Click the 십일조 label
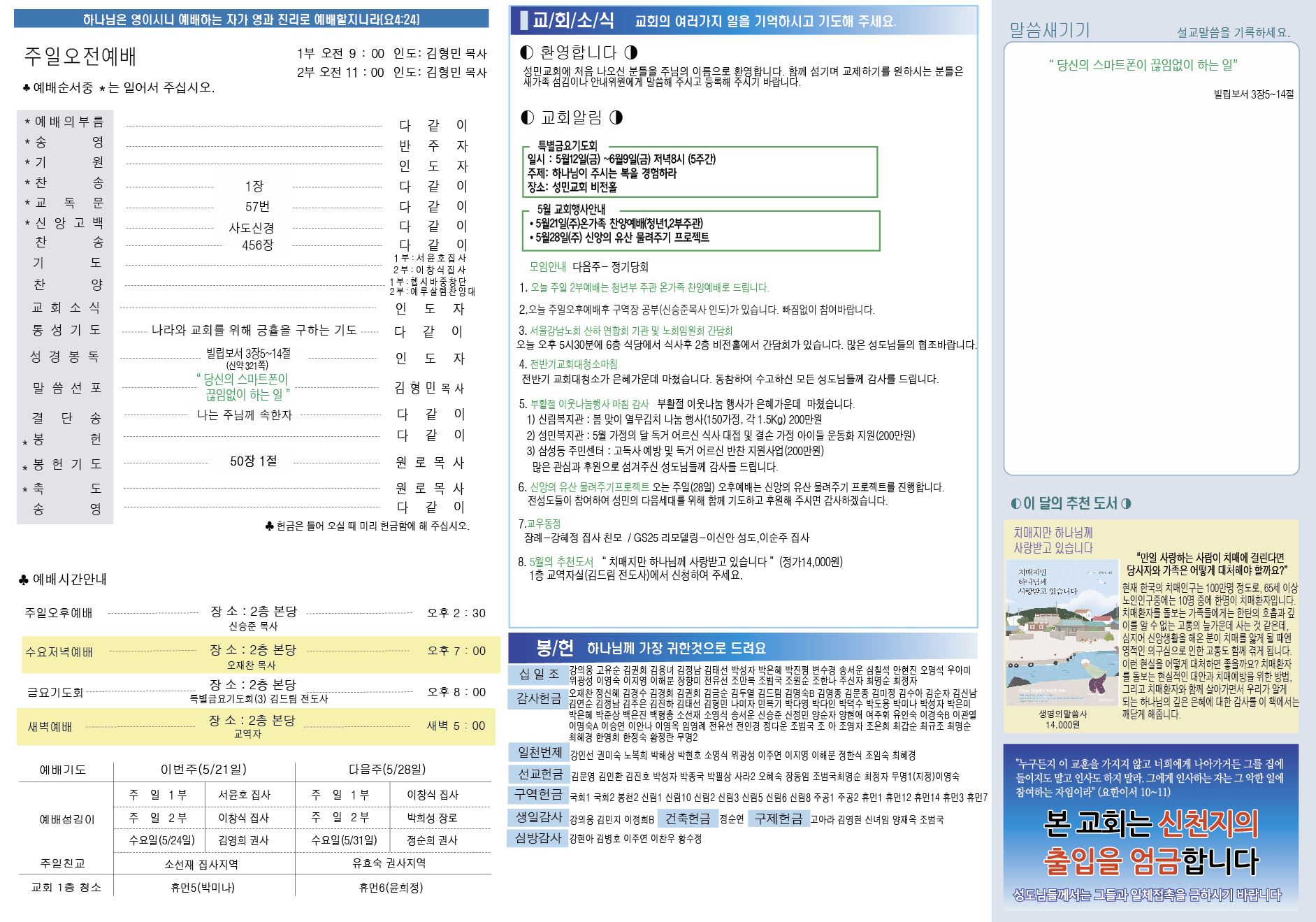 click(539, 674)
